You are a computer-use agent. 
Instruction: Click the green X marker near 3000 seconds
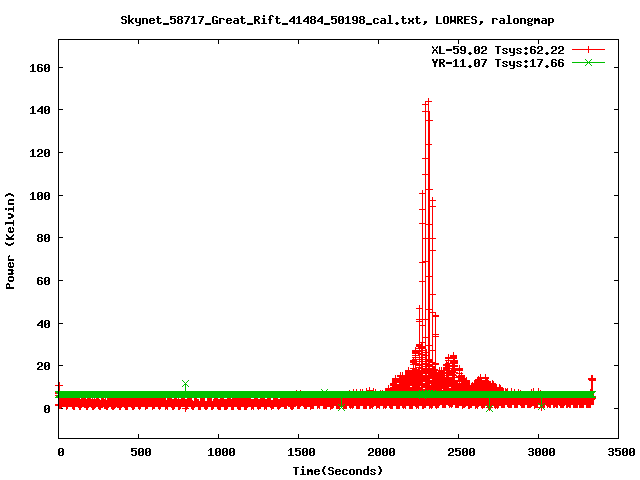click(x=541, y=406)
